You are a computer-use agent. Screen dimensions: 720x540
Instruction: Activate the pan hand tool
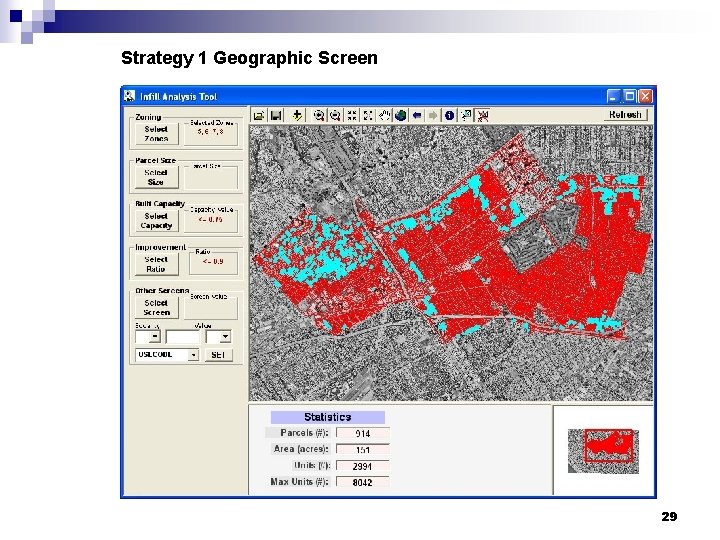384,115
